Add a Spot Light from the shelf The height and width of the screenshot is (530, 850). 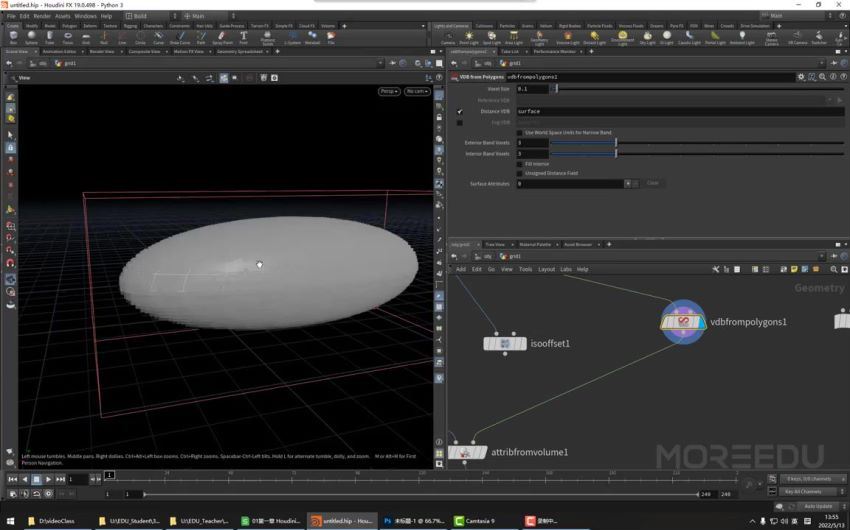point(492,38)
